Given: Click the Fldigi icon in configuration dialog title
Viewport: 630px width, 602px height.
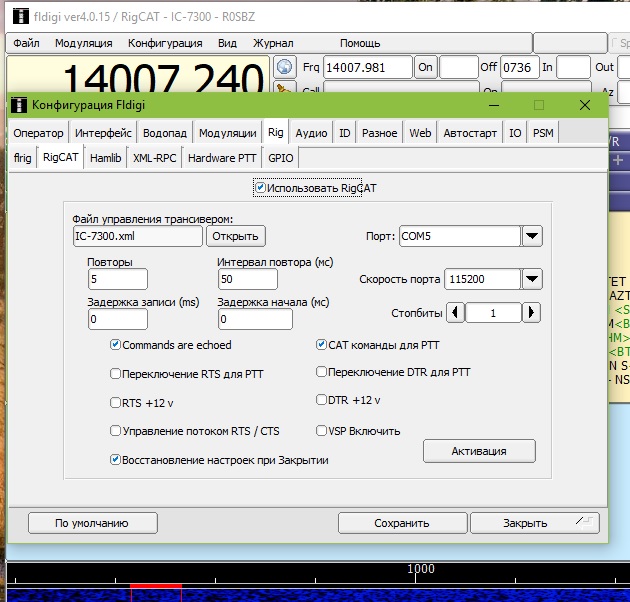Looking at the screenshot, I should (x=18, y=105).
